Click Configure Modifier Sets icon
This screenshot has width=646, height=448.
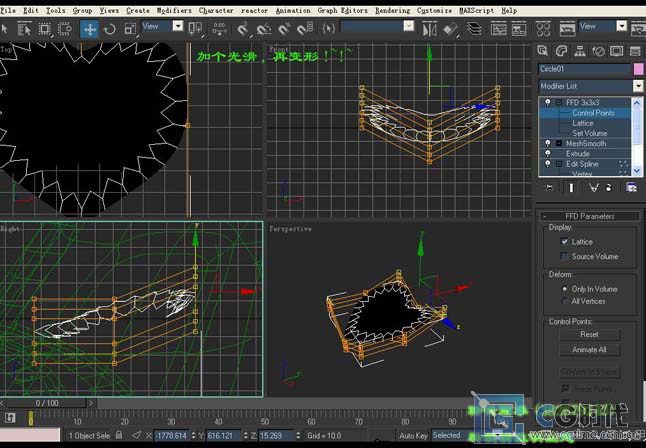(632, 187)
